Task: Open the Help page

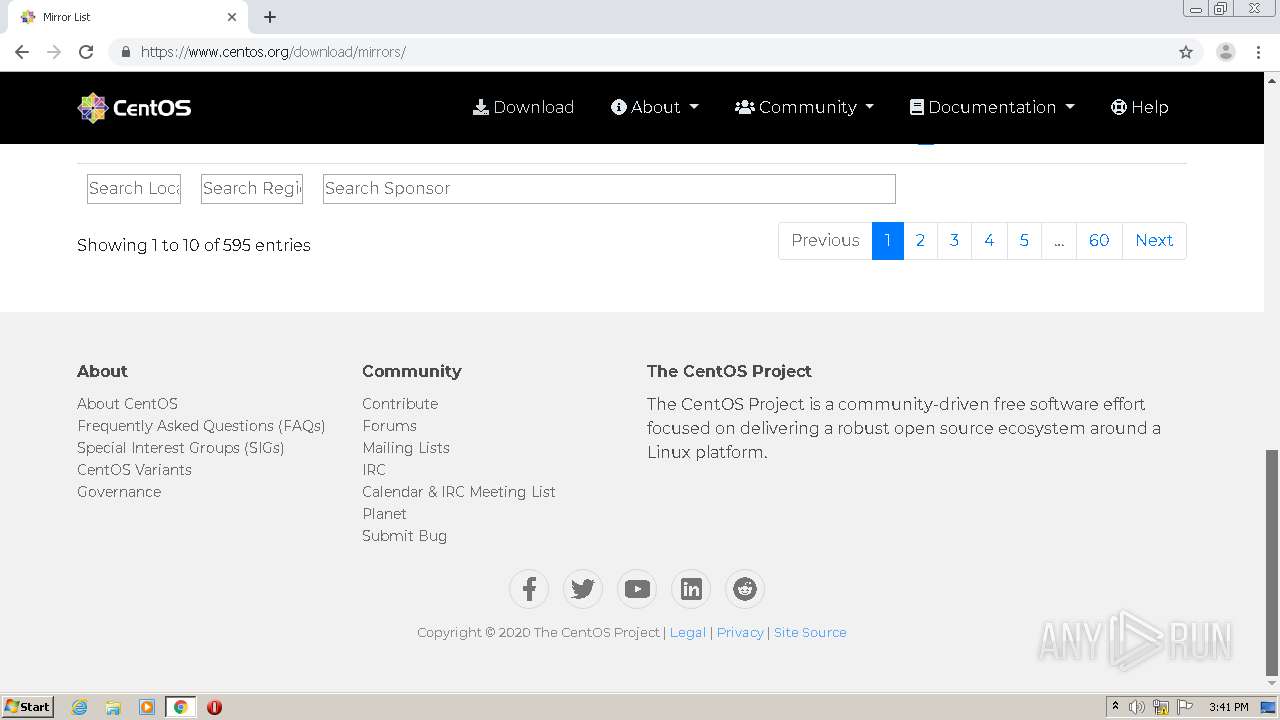Action: pyautogui.click(x=1139, y=107)
